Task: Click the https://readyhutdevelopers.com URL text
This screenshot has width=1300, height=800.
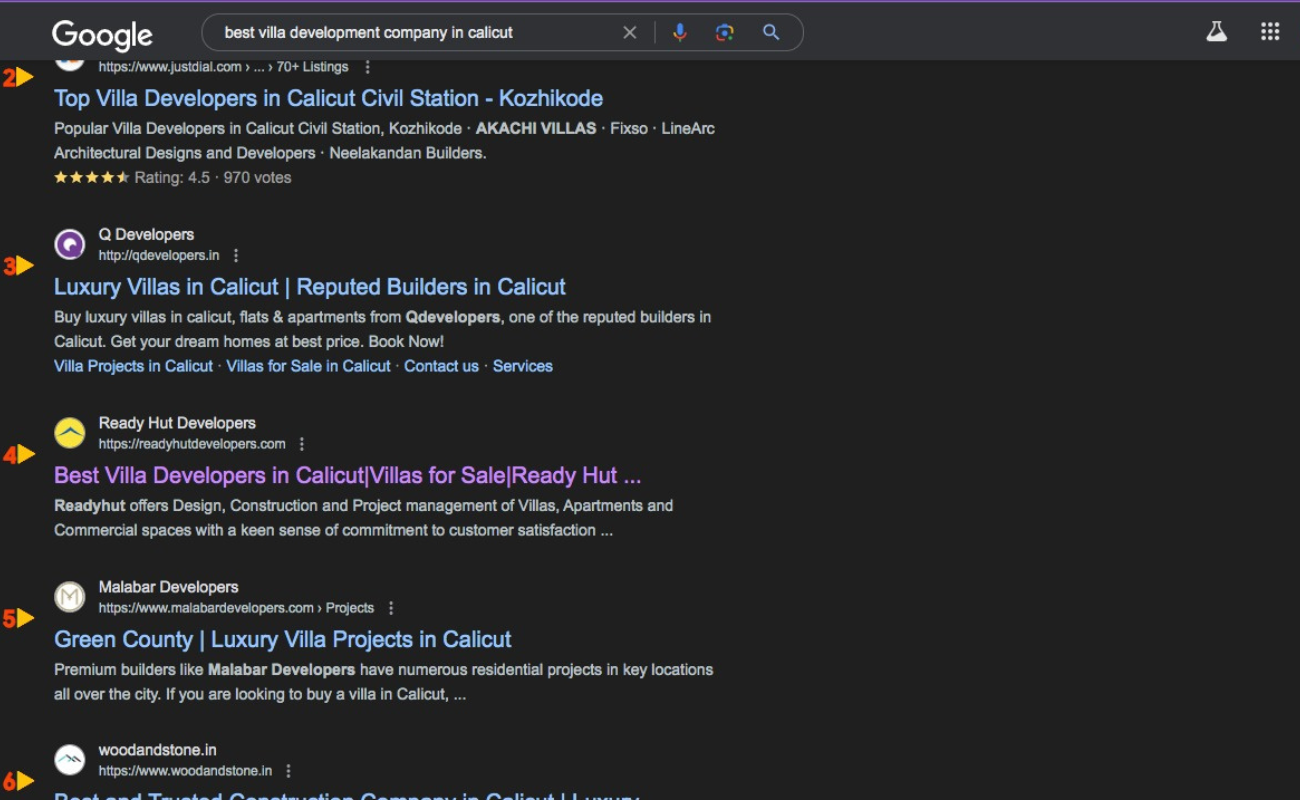Action: [192, 444]
